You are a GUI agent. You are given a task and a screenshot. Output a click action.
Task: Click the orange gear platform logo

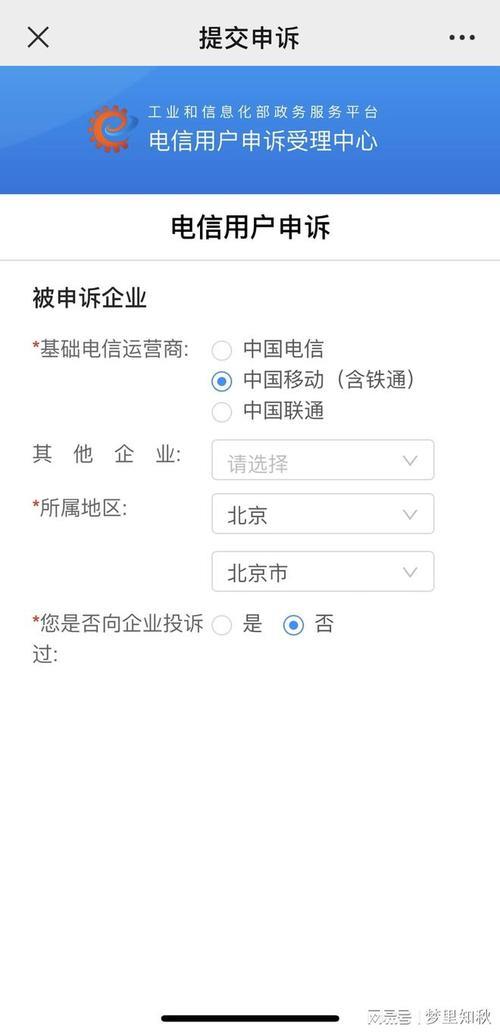click(112, 129)
